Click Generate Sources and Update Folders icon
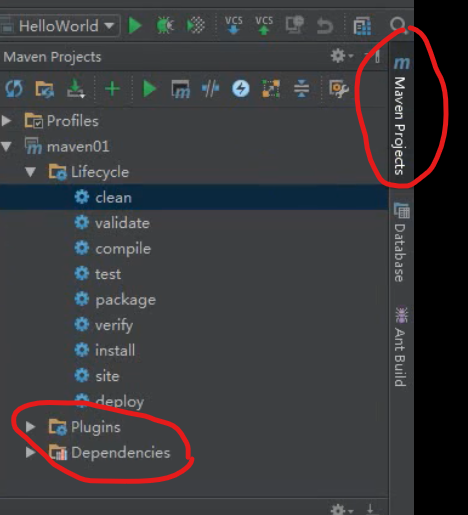This screenshot has height=515, width=468. click(44, 89)
